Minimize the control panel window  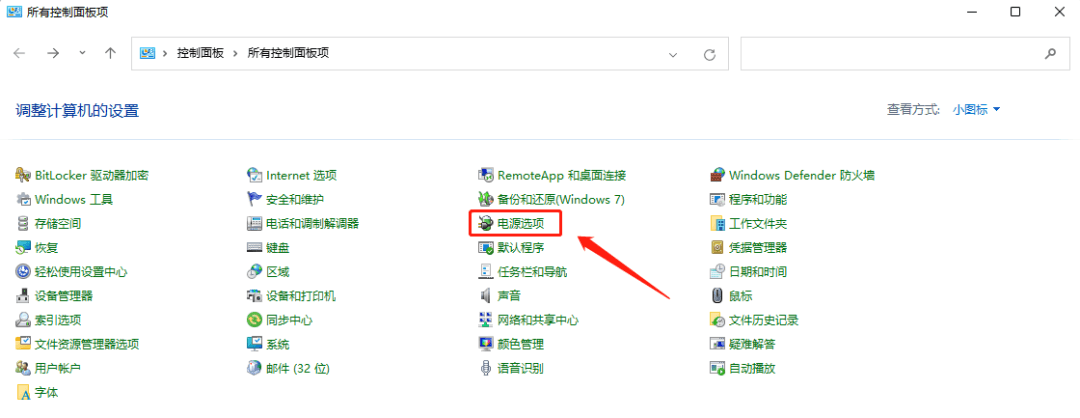pos(970,12)
